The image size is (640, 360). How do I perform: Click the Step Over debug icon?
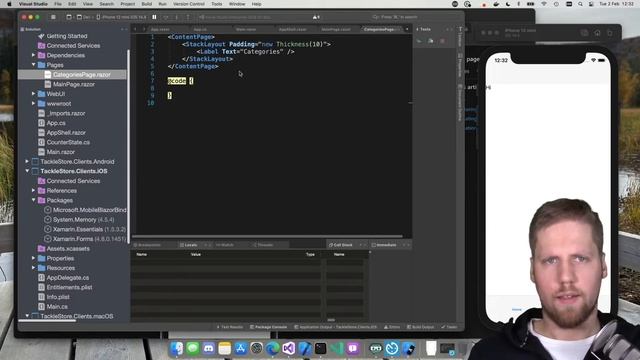tap(166, 17)
